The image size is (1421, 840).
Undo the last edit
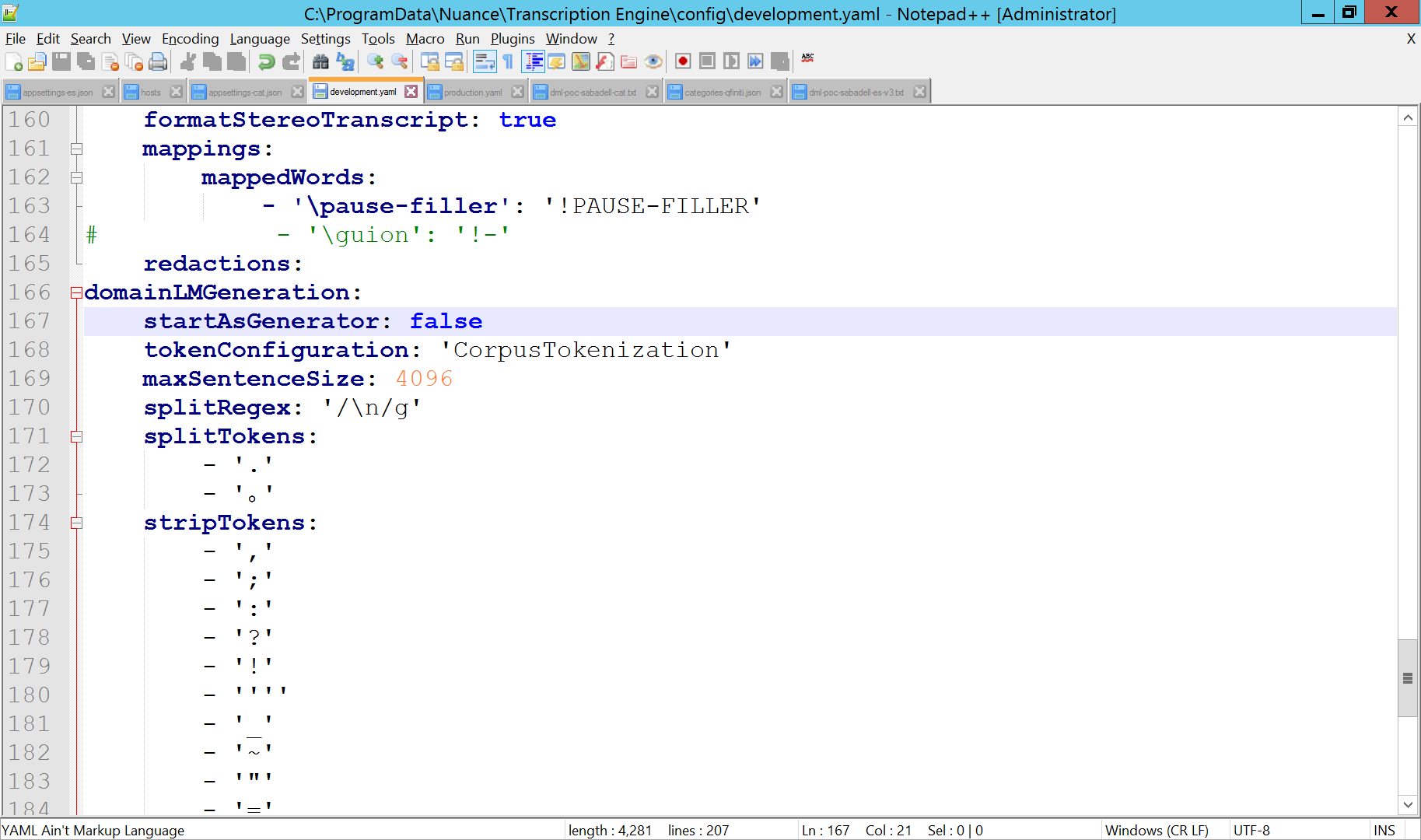click(x=266, y=61)
